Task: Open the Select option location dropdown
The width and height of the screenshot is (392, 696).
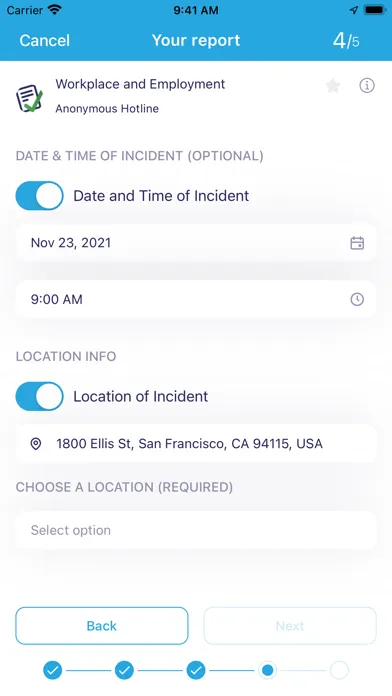Action: tap(196, 530)
